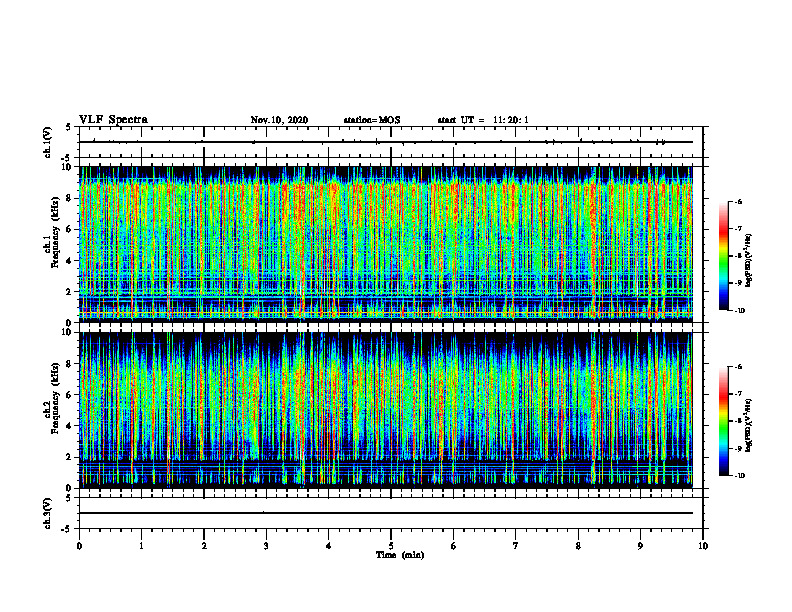Click time axis tick label "2"
This screenshot has height=612, width=792.
point(204,546)
